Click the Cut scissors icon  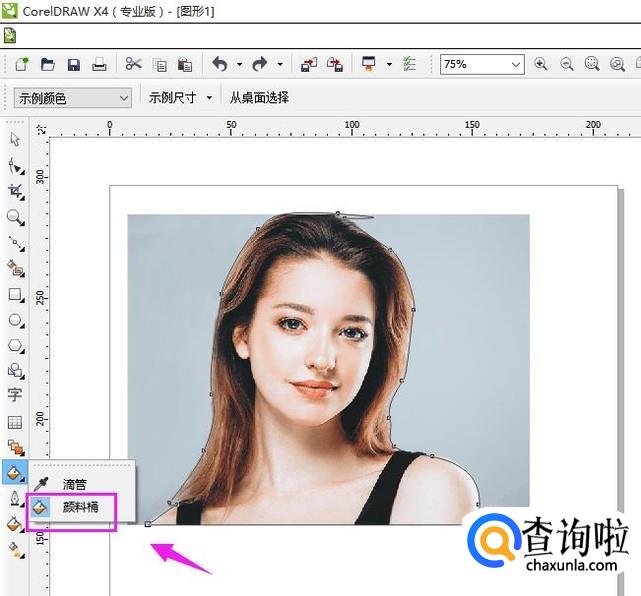133,64
